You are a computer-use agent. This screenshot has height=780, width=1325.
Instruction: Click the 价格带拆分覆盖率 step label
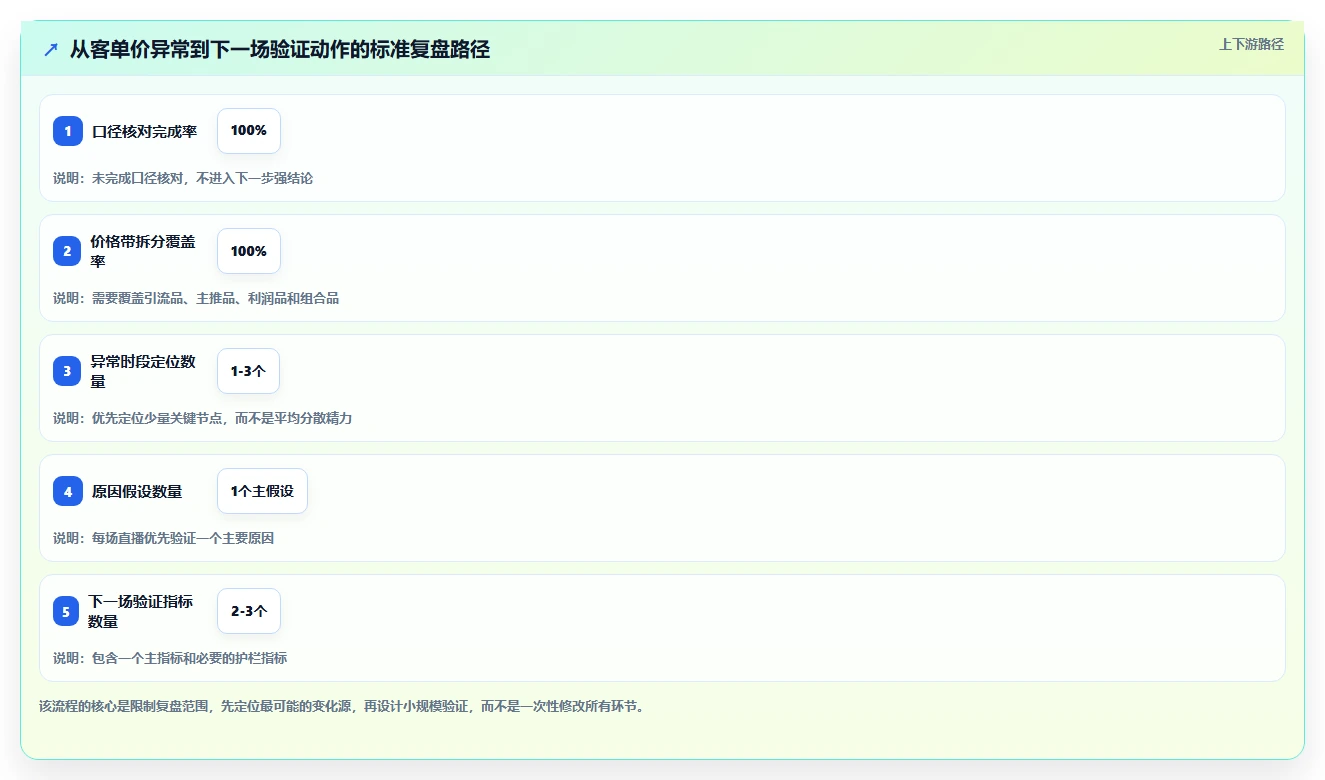(143, 251)
